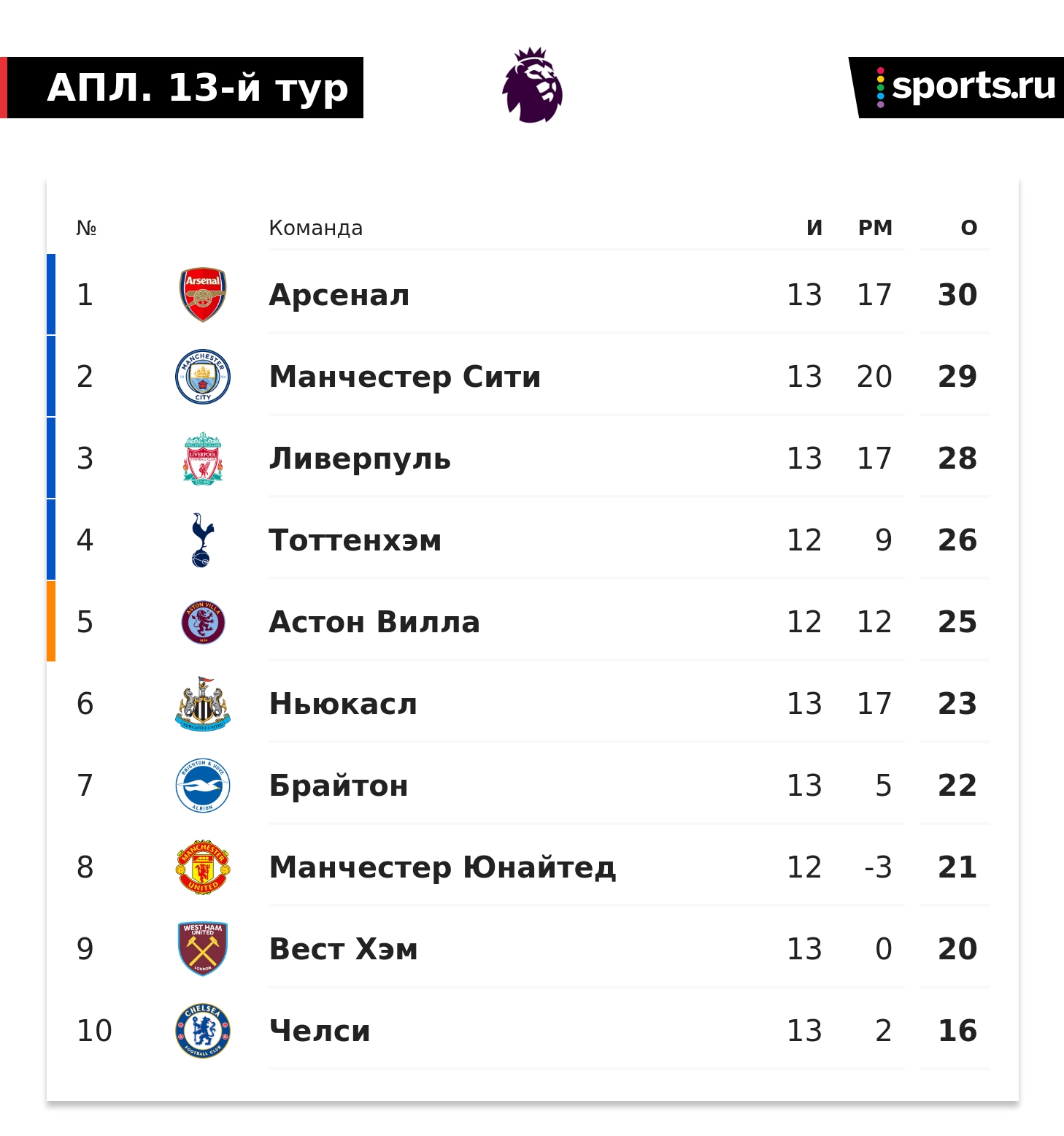
Task: Click the Premier League lion logo
Action: [533, 85]
